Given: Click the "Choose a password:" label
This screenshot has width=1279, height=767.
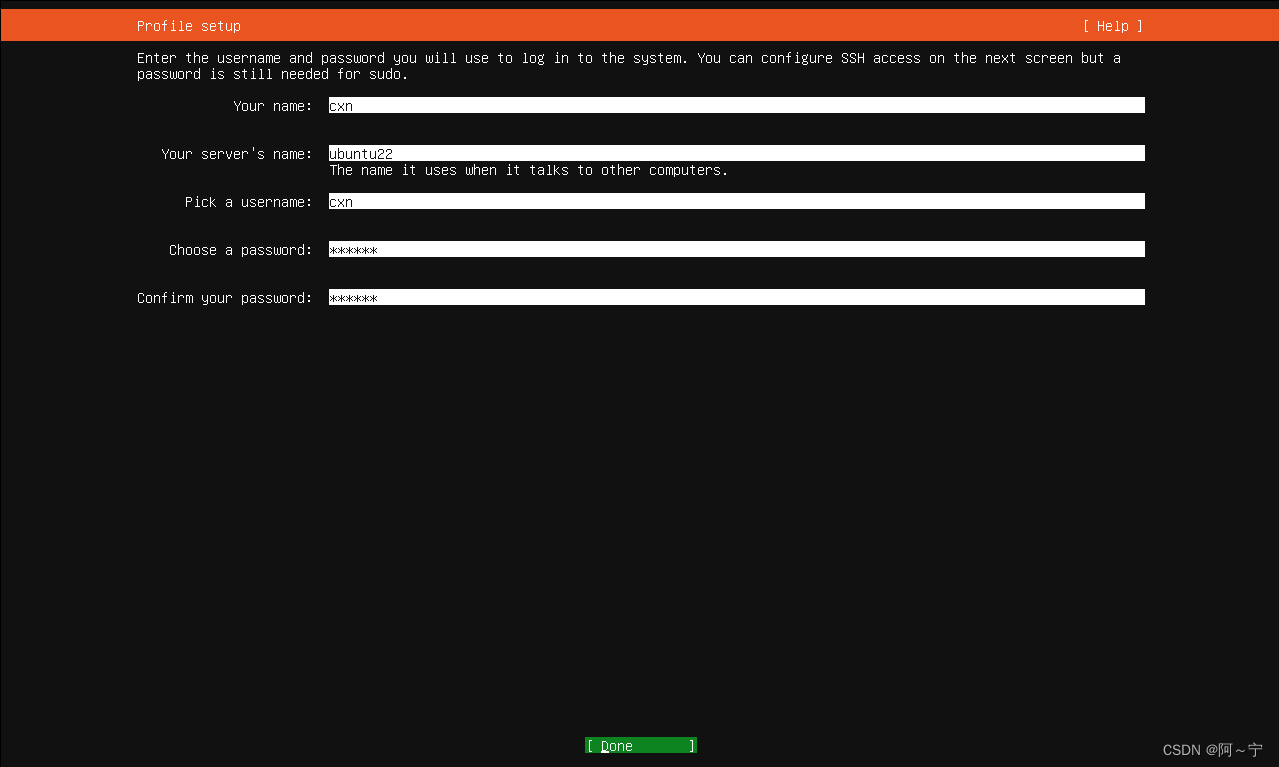Looking at the screenshot, I should click(x=241, y=250).
